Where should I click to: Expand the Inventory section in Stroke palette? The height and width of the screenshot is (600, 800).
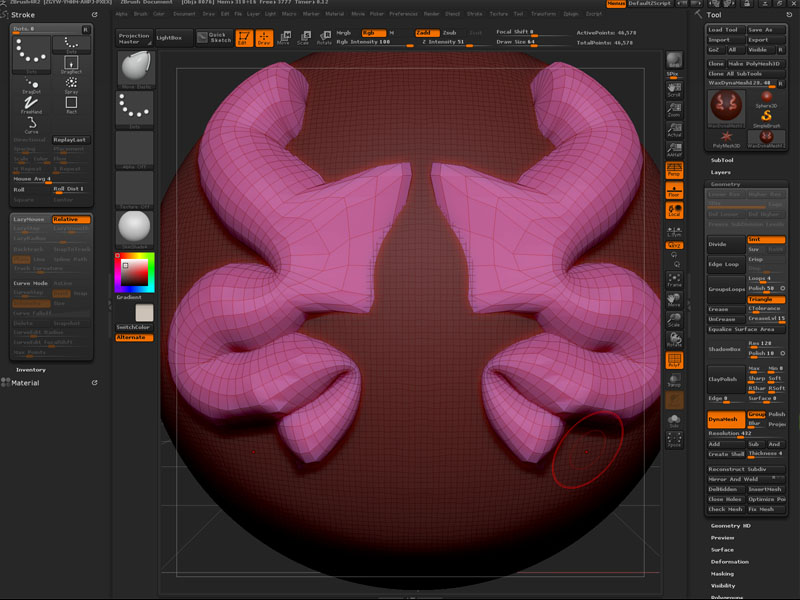(x=31, y=370)
